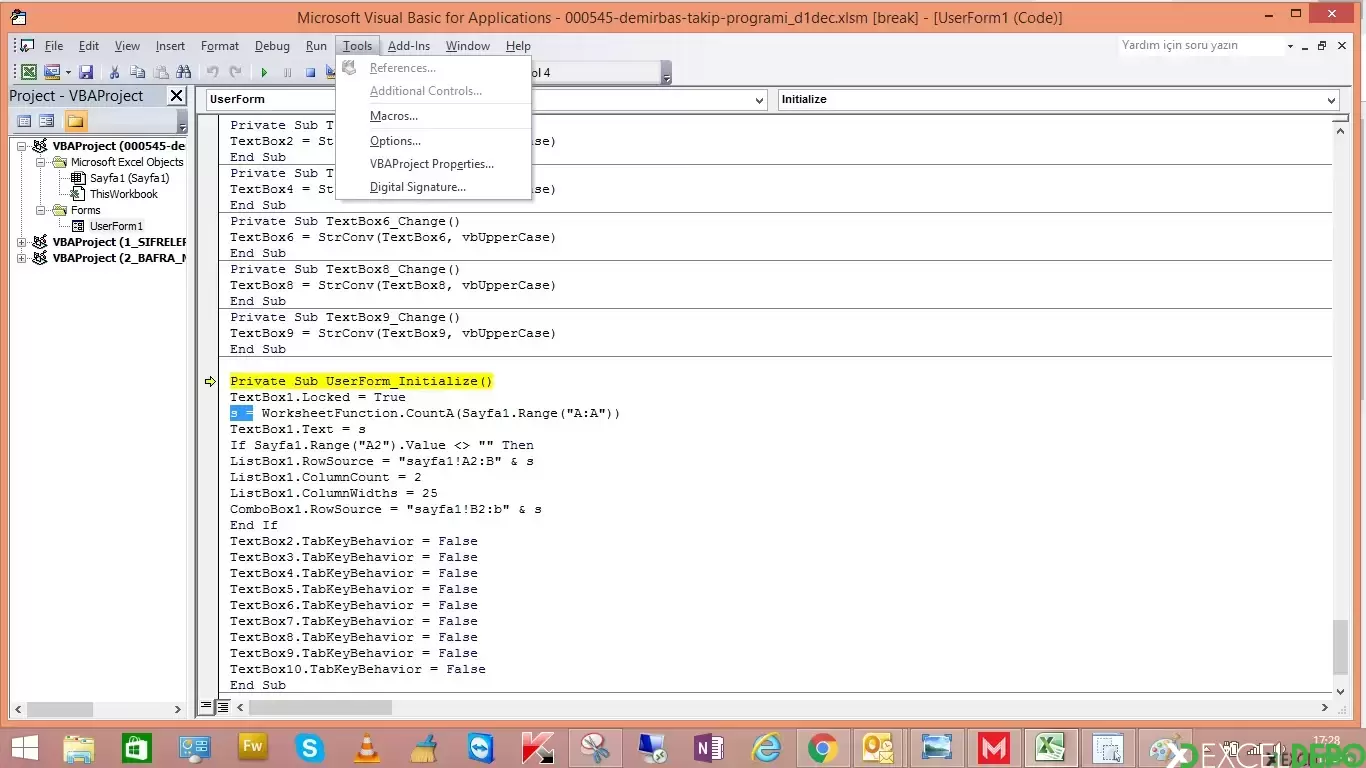Collapse VBAProject (000545-de tree node

[22, 146]
